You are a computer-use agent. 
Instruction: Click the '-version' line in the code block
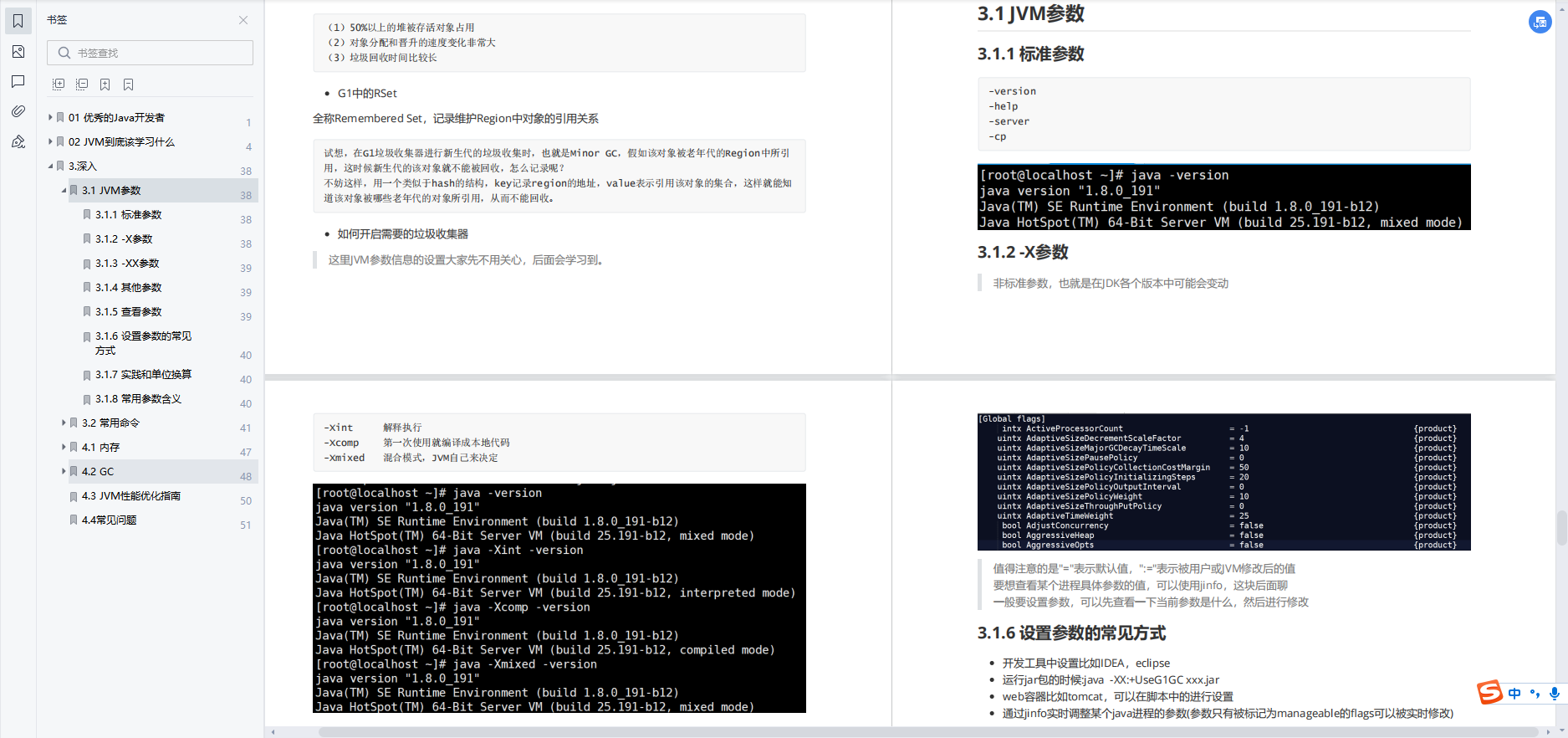pos(1013,91)
